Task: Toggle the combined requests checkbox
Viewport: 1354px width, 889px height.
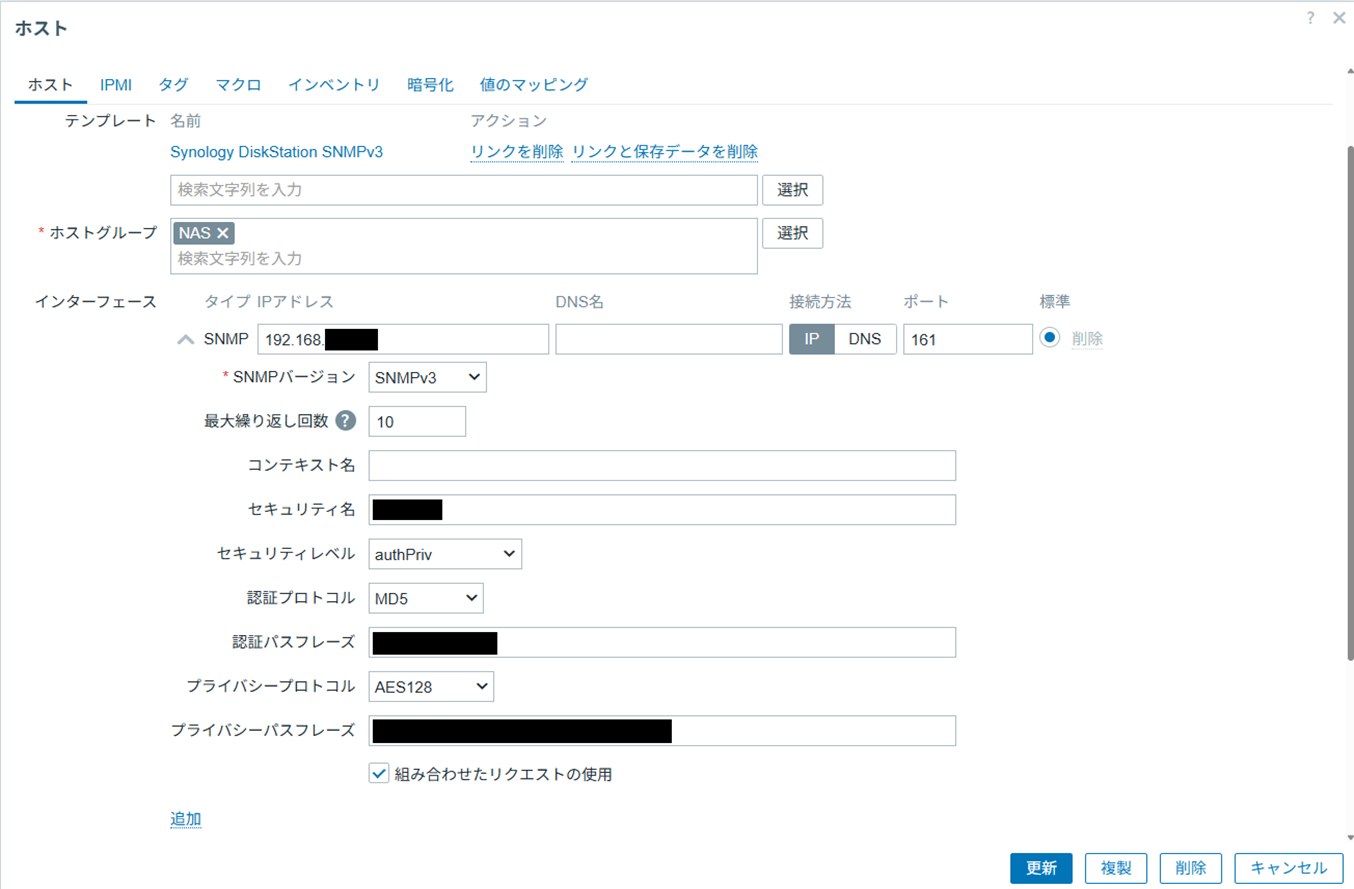Action: [x=379, y=773]
